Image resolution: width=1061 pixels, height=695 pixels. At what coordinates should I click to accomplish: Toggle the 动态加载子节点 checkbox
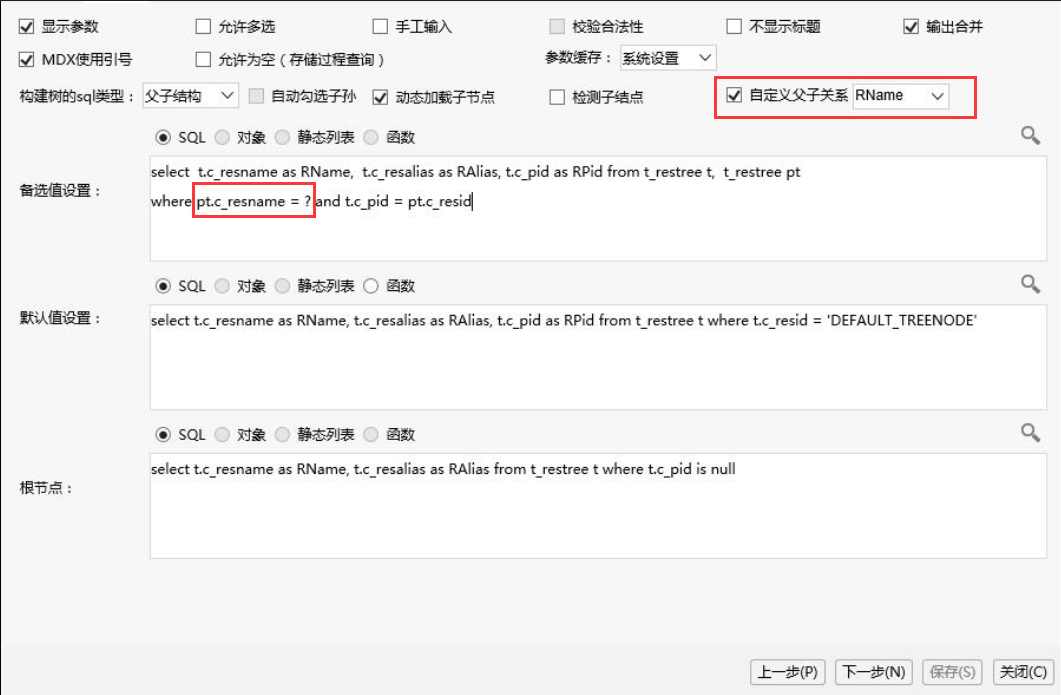pyautogui.click(x=380, y=97)
